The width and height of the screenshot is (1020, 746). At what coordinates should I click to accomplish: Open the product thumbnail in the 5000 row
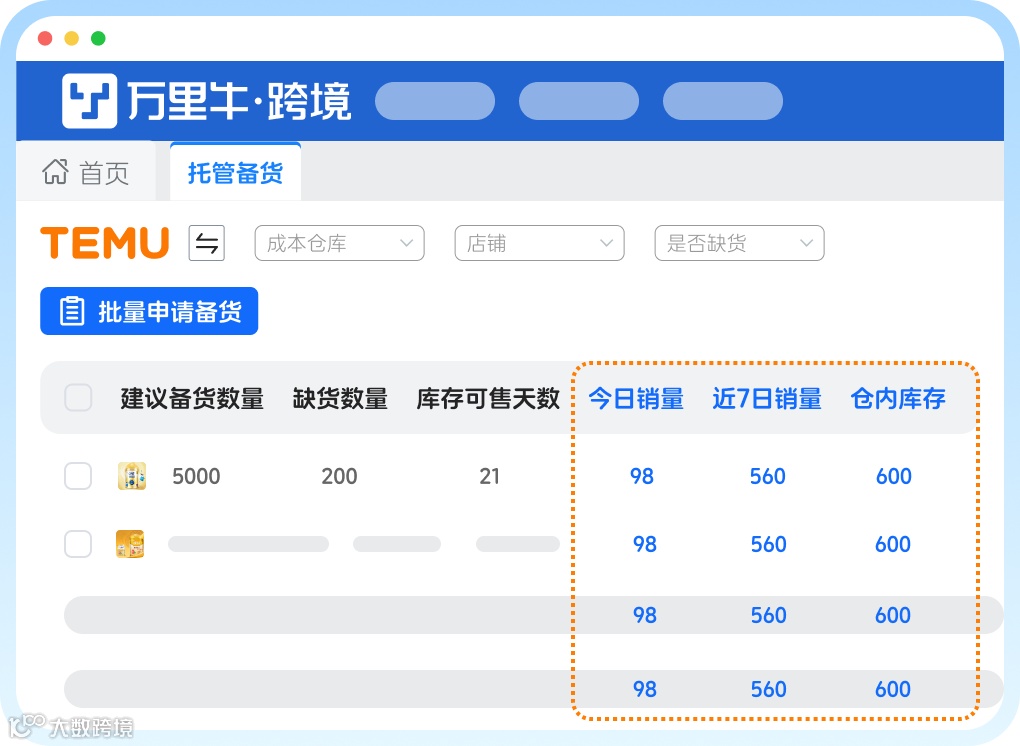pos(131,476)
